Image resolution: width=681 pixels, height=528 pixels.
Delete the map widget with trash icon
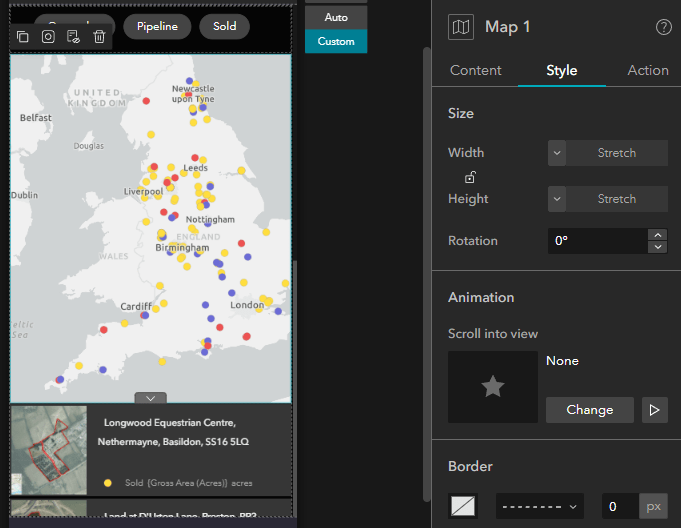(99, 37)
